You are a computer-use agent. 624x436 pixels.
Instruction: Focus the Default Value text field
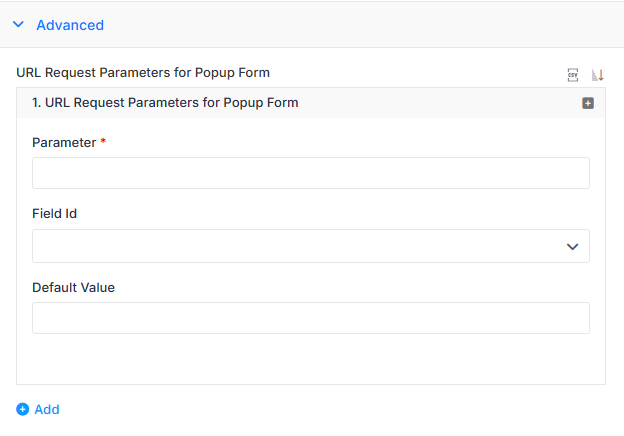click(311, 318)
